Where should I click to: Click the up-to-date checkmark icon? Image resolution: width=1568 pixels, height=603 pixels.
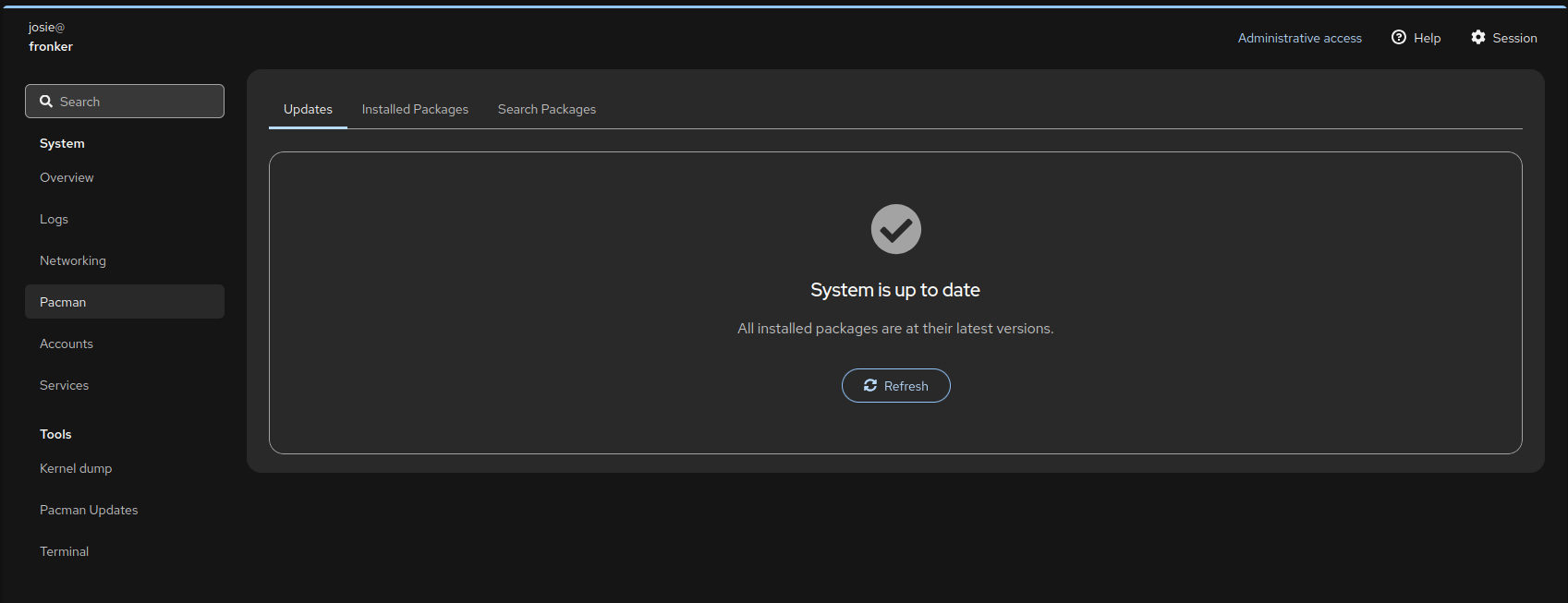(895, 229)
